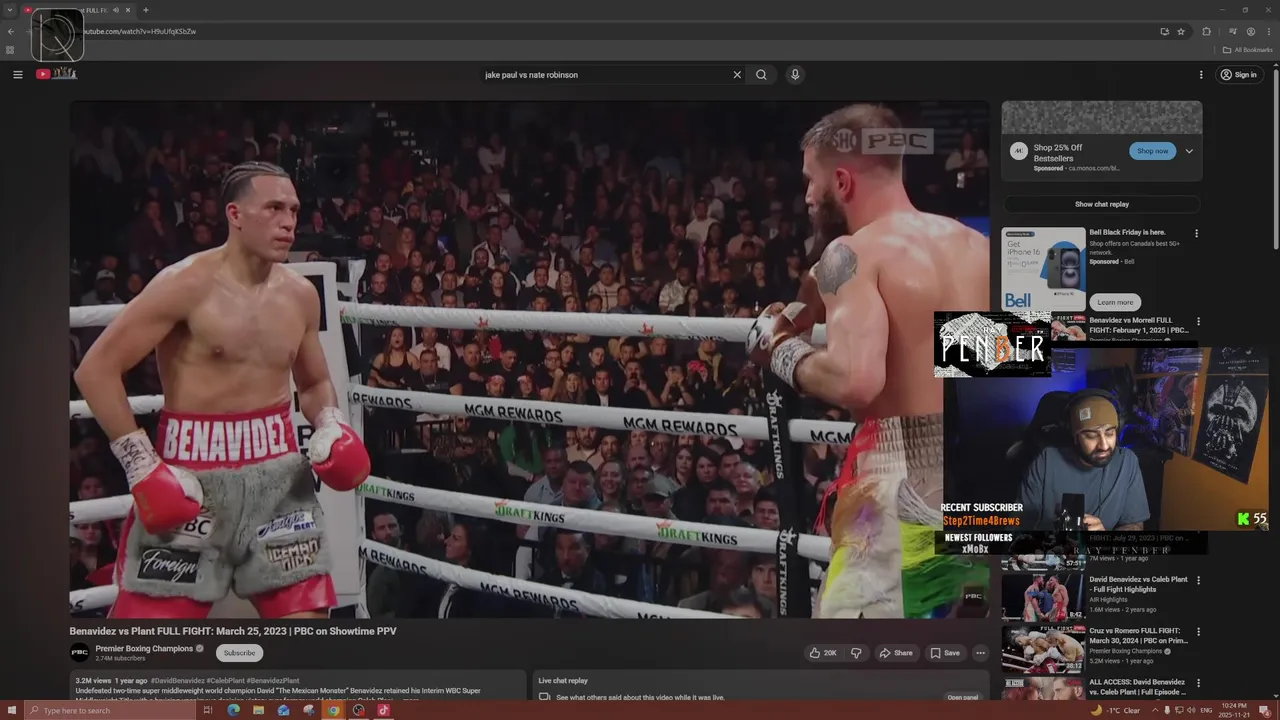The height and width of the screenshot is (720, 1280).
Task: Open Chrome three-dot menu
Action: point(1268,31)
